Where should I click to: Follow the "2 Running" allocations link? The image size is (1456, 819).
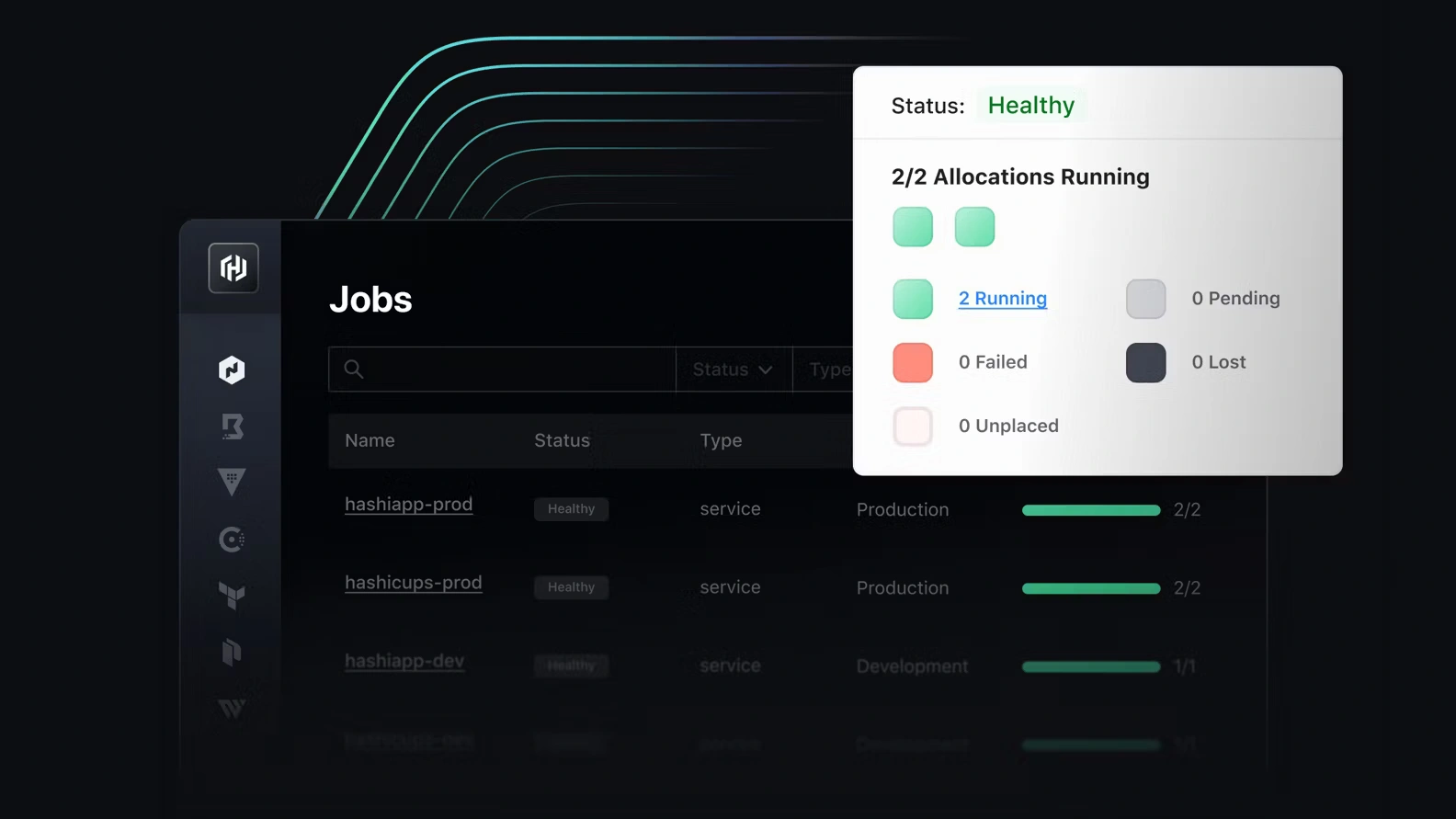point(1002,299)
